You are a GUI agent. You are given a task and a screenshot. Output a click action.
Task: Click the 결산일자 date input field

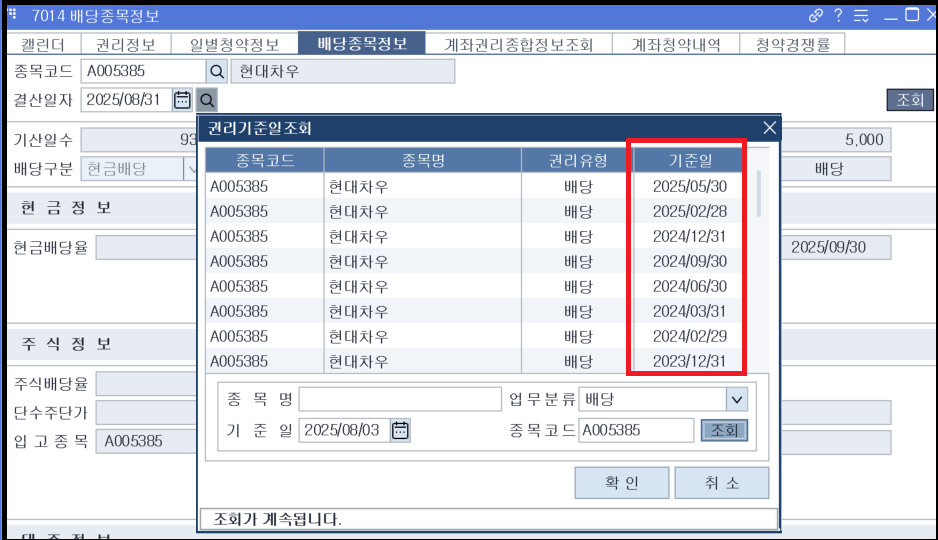pyautogui.click(x=127, y=100)
